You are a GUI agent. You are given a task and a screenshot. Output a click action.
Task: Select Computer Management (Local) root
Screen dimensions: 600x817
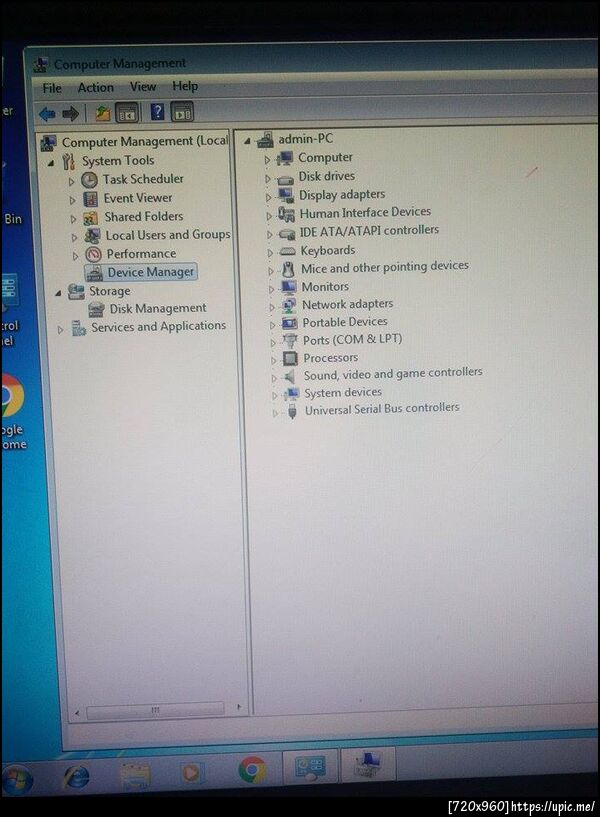[x=145, y=142]
